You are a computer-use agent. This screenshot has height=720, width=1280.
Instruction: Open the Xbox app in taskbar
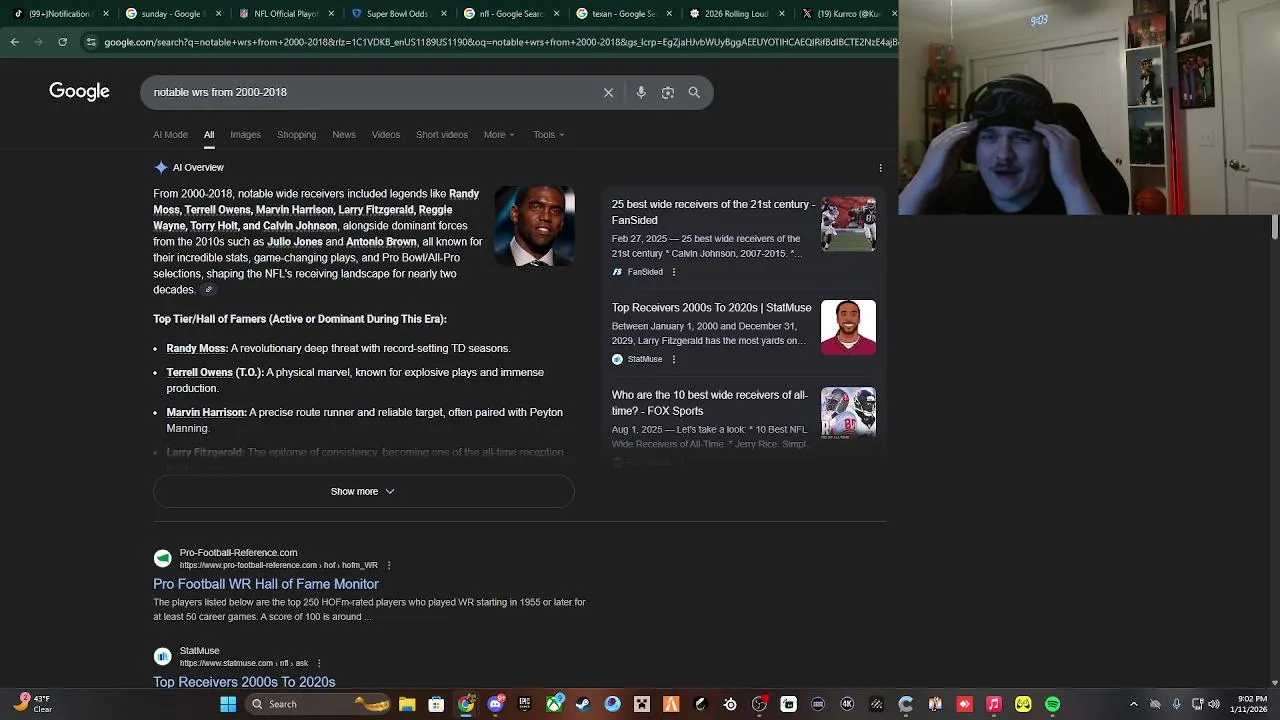(554, 704)
